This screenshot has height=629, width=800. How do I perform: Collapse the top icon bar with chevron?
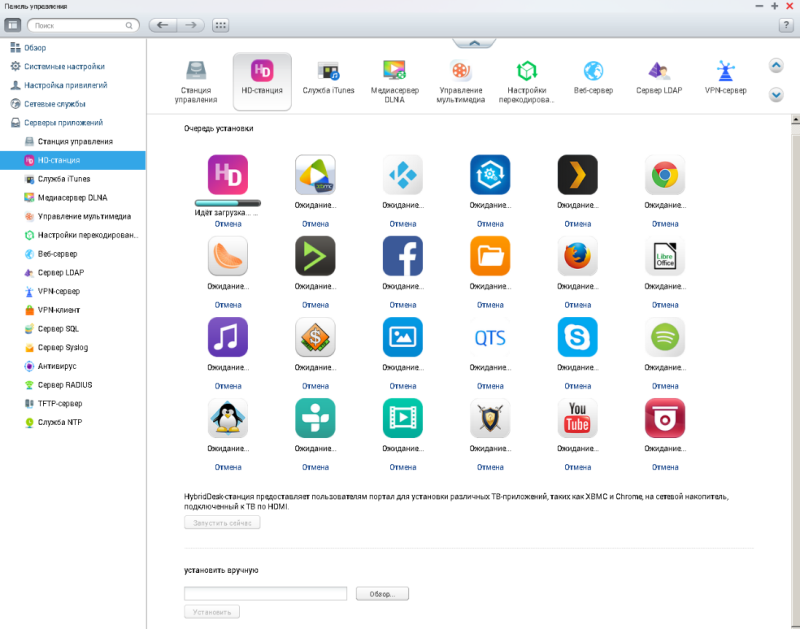474,43
